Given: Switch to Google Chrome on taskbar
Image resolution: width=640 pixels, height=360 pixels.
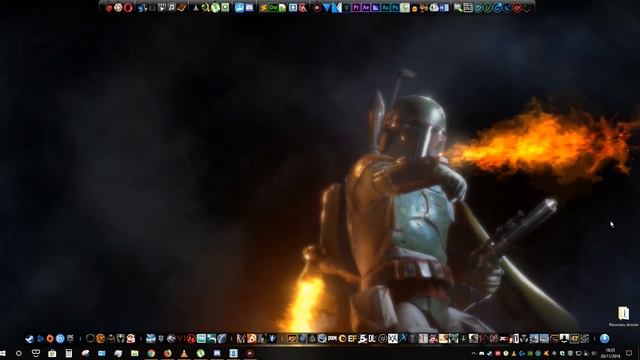Looking at the screenshot, I should click(151, 353).
